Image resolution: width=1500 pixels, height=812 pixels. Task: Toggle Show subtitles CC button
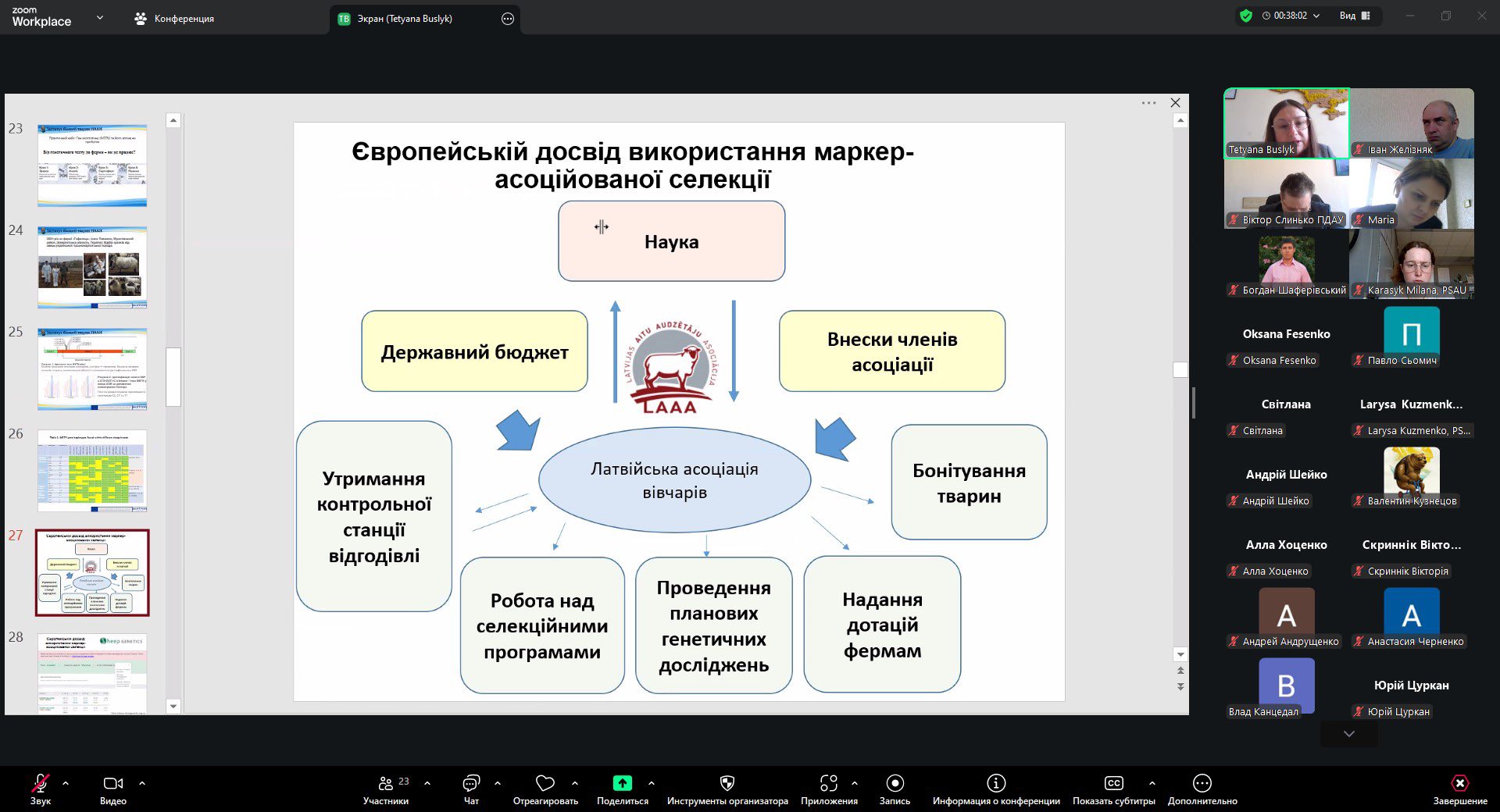coord(1113,783)
